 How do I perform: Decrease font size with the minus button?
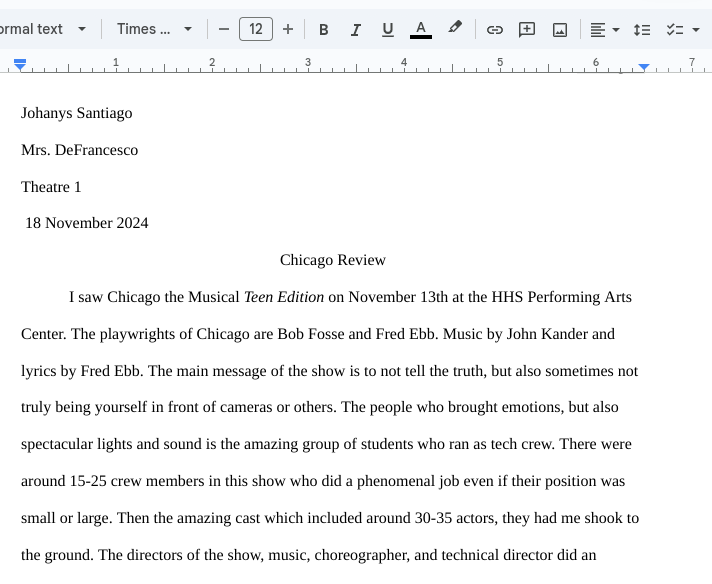pyautogui.click(x=224, y=30)
